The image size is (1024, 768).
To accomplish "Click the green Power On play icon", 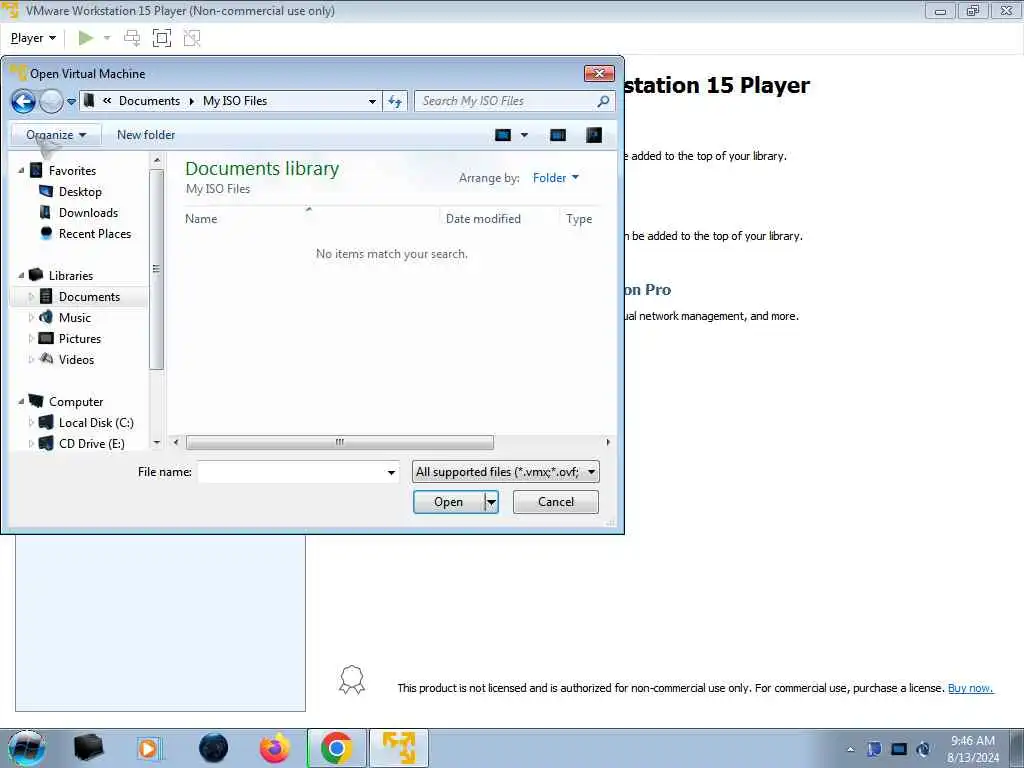I will [86, 38].
